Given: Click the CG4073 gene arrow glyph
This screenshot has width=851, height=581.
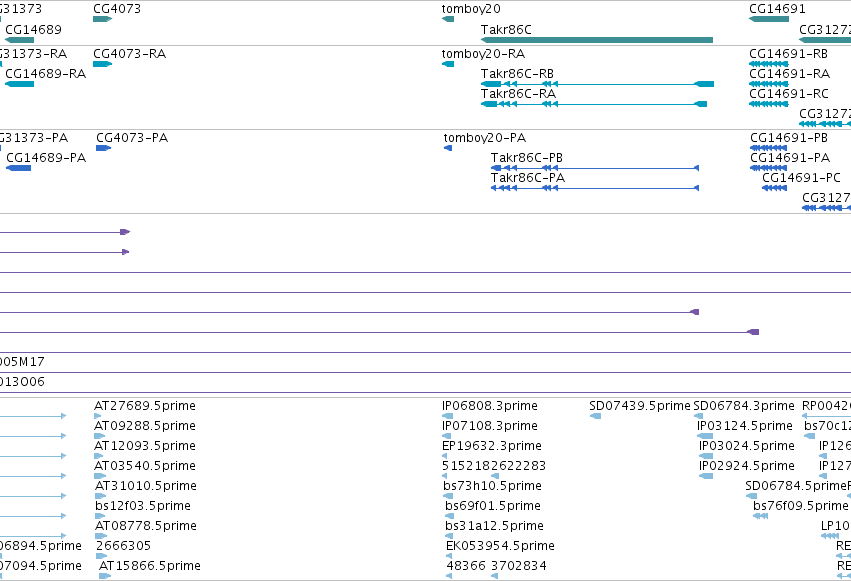Looking at the screenshot, I should pos(103,19).
